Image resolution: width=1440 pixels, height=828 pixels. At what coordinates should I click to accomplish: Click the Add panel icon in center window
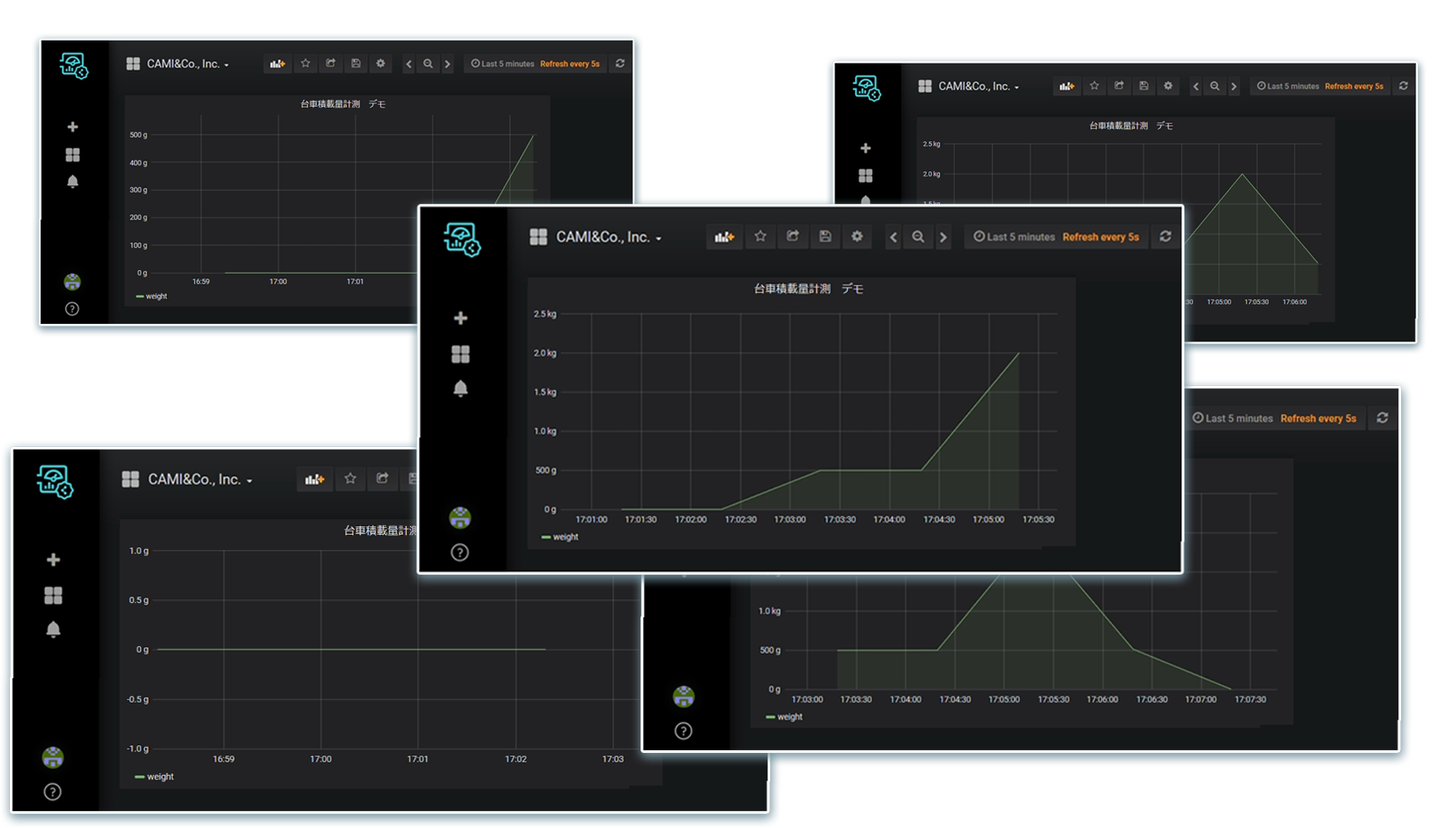(725, 237)
